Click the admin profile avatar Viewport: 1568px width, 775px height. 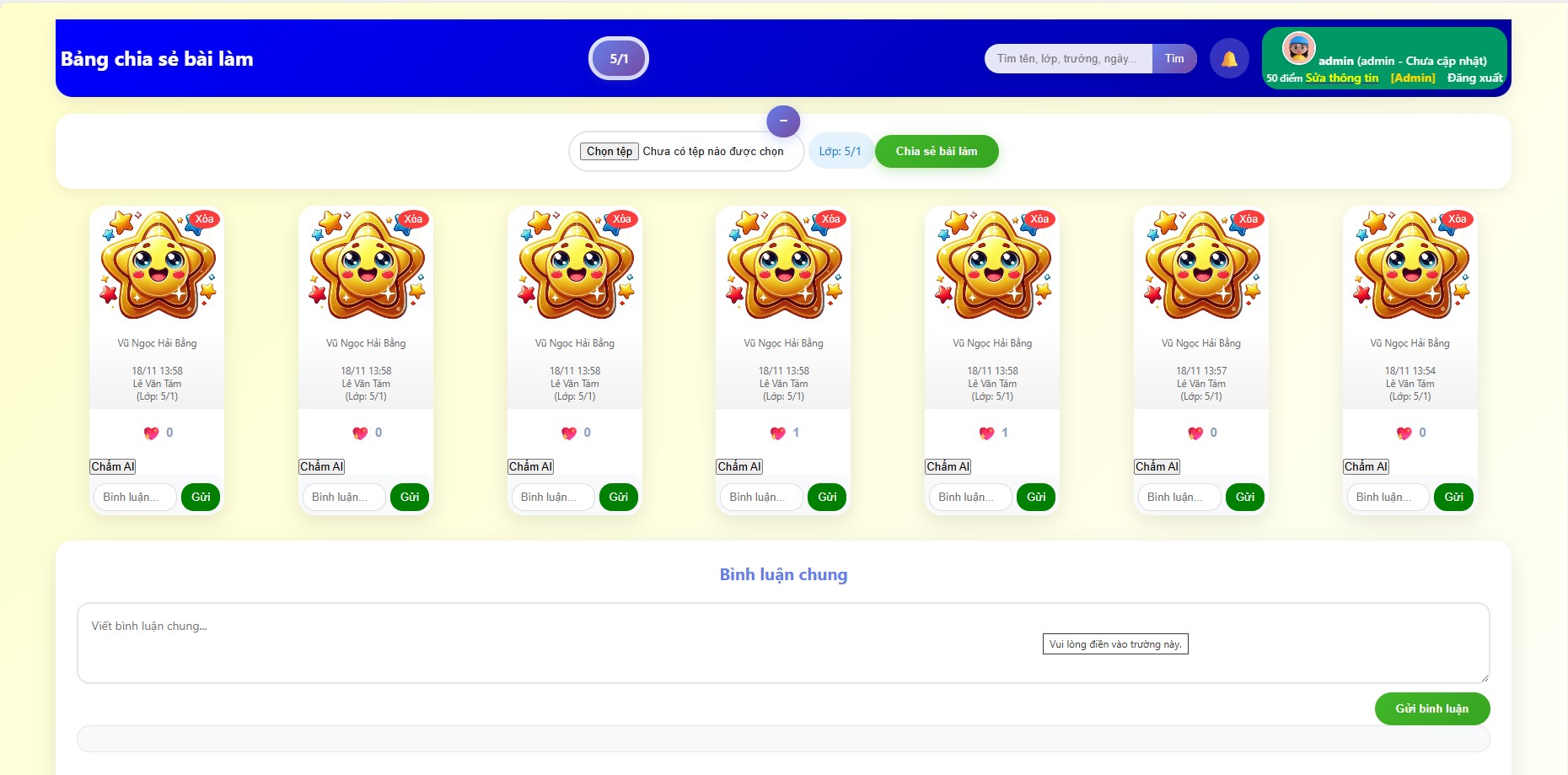[1298, 48]
